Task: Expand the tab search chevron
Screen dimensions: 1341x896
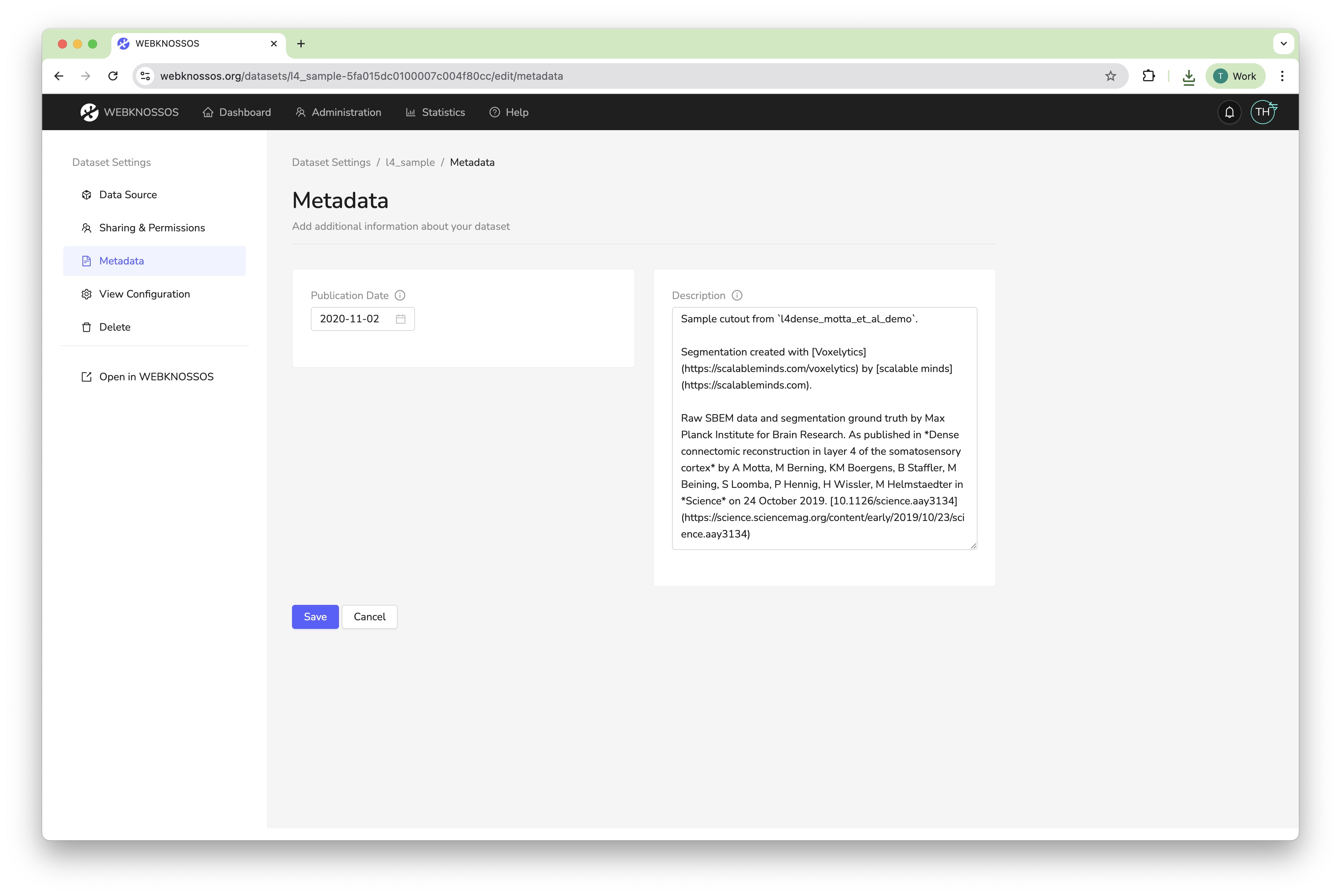Action: click(1283, 43)
